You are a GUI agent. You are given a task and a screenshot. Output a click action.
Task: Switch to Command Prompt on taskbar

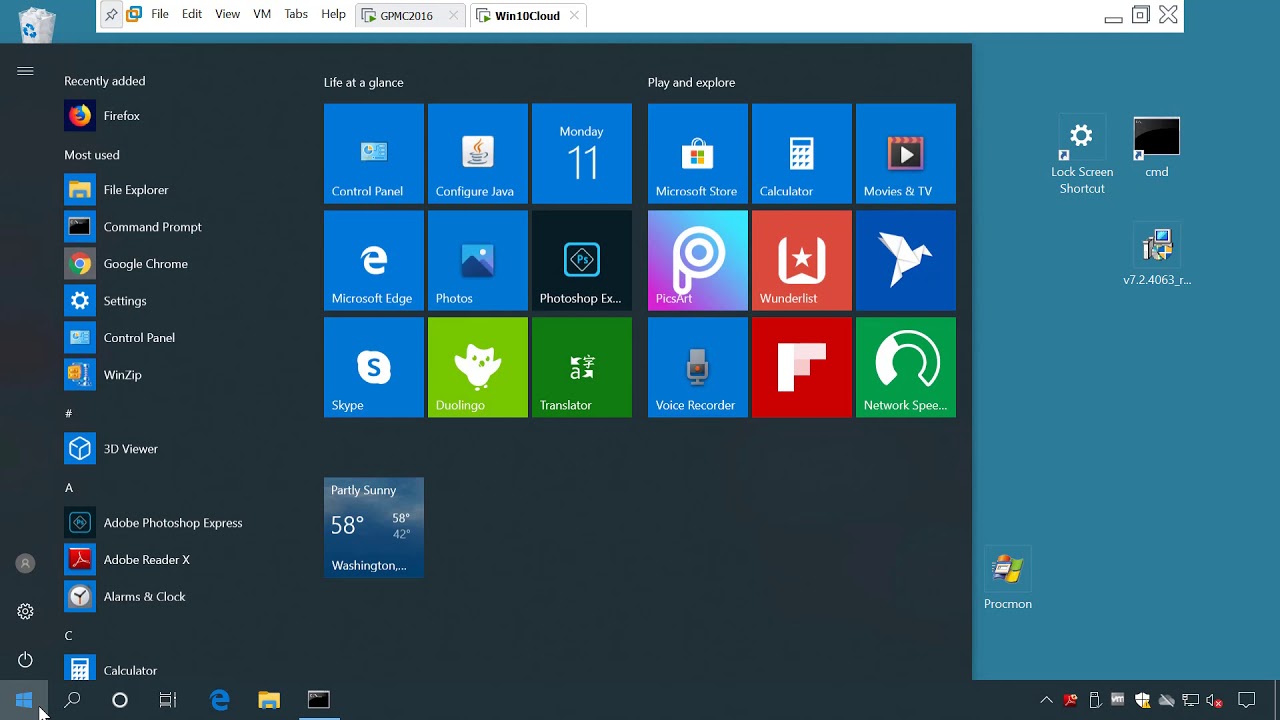coord(318,700)
